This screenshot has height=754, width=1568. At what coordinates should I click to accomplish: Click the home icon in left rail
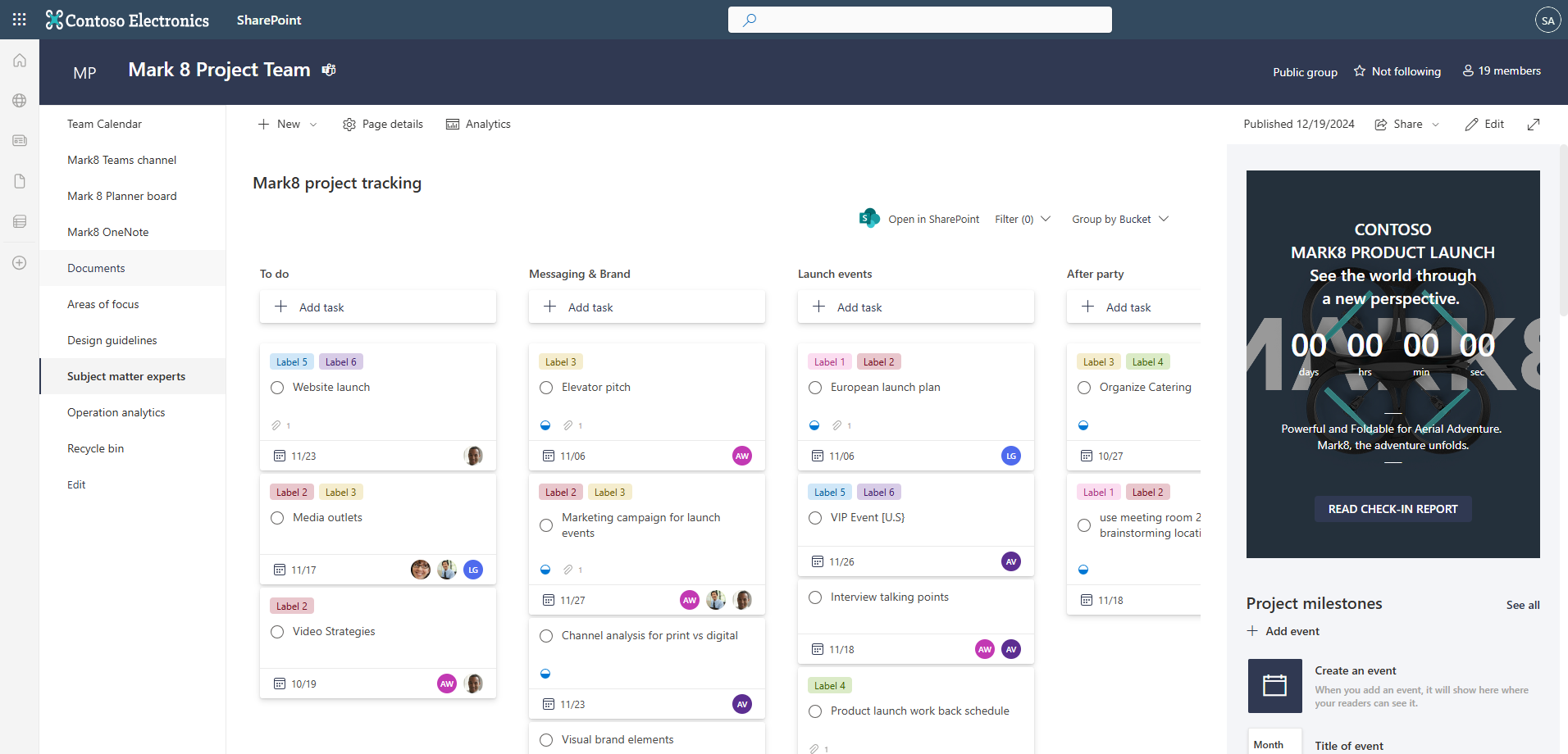(x=20, y=61)
